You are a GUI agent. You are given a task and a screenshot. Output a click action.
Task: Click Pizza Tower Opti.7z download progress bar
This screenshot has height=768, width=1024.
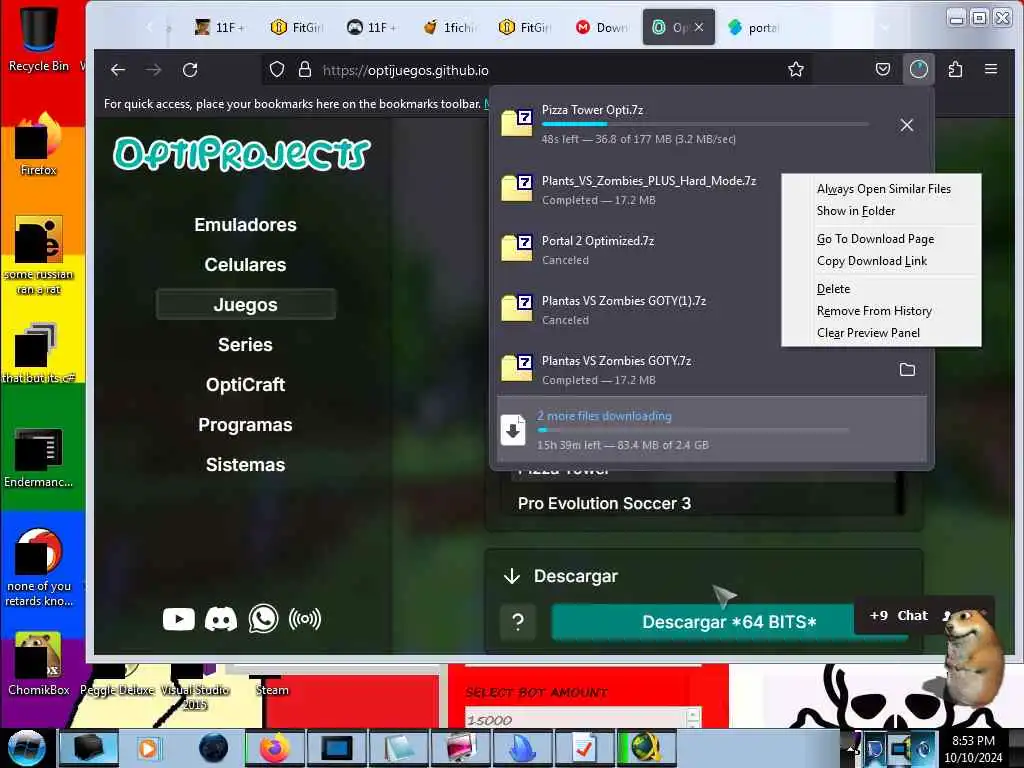click(x=705, y=124)
